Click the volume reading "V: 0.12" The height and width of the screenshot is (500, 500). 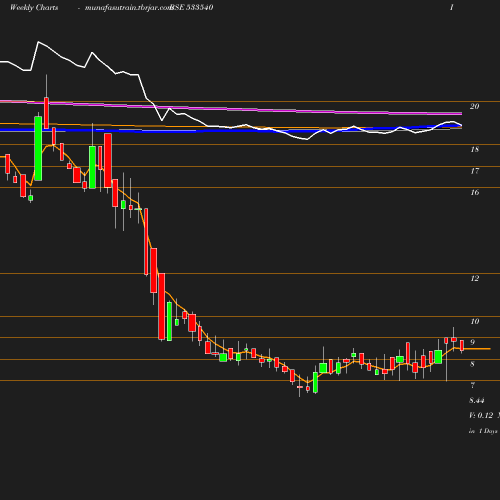(481, 415)
